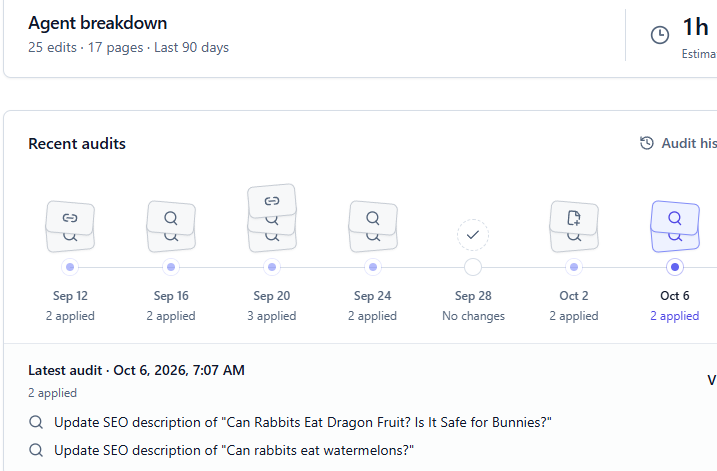Select the Sep 24 search audit card

click(x=373, y=218)
